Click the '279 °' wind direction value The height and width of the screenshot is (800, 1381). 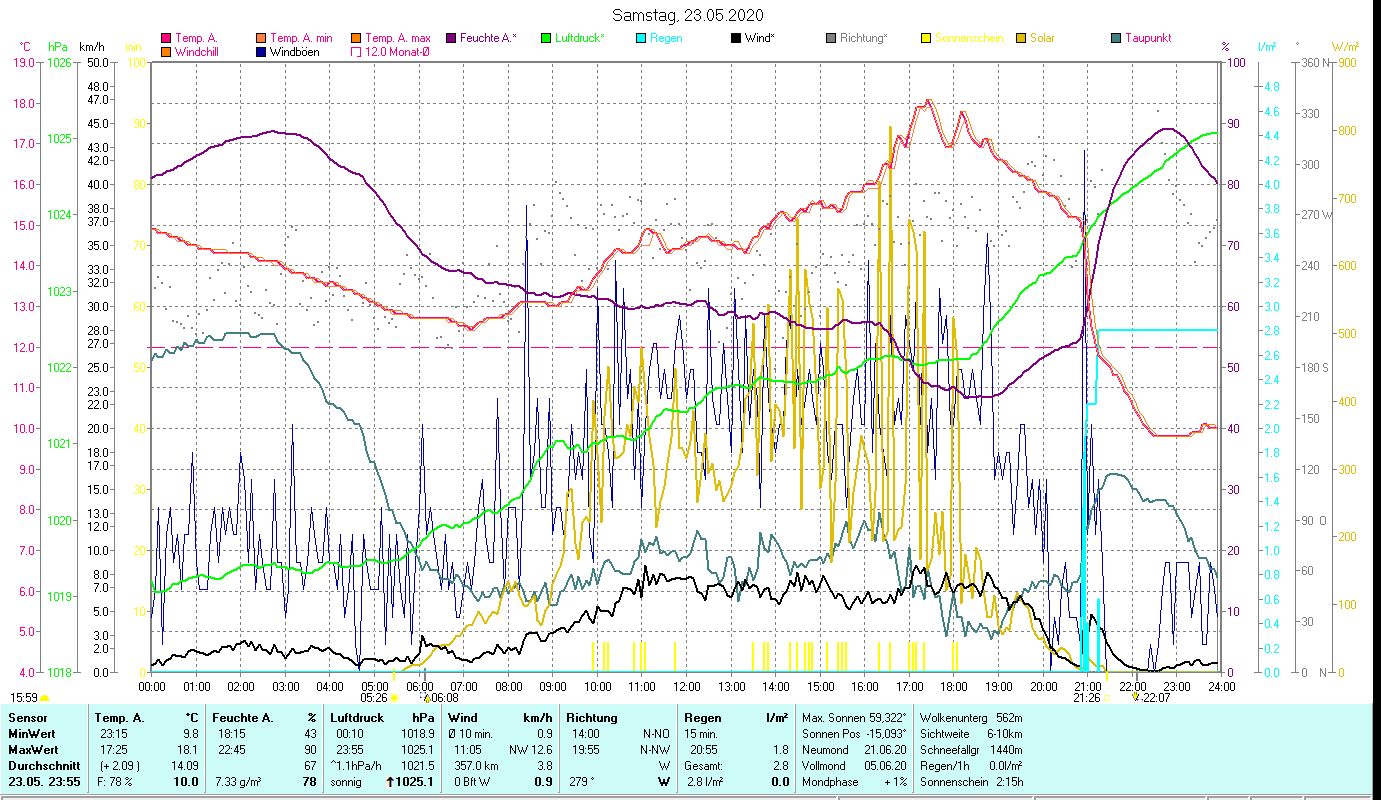582,782
